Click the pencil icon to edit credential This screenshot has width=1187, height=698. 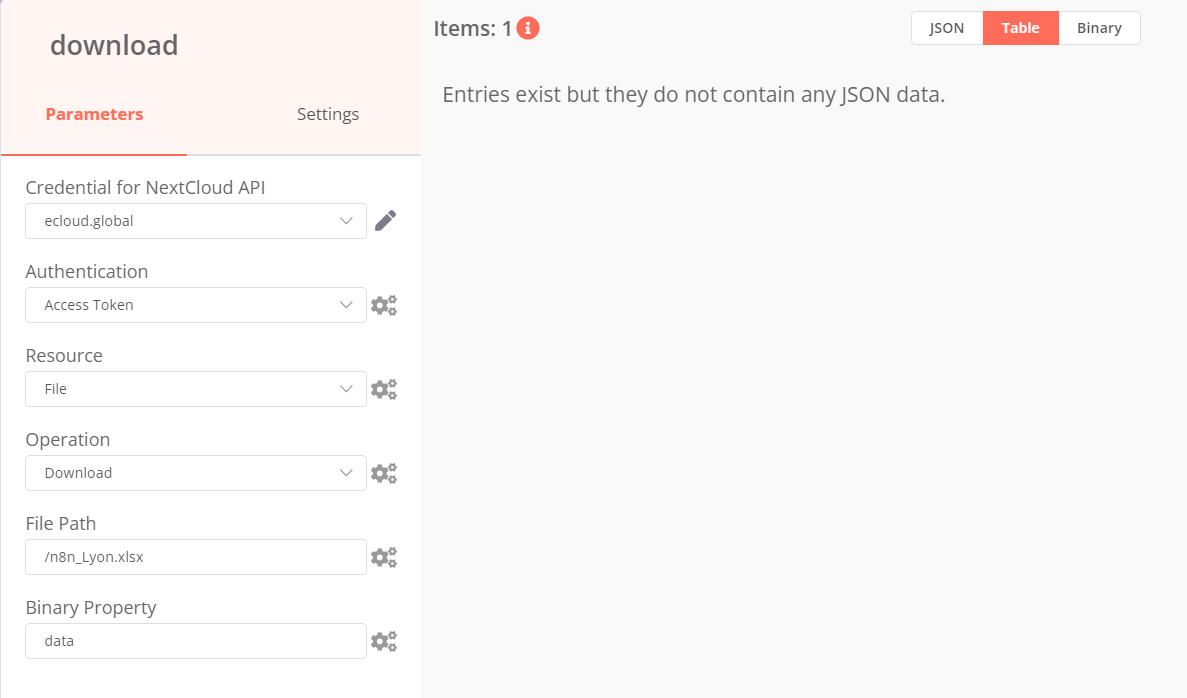click(385, 221)
